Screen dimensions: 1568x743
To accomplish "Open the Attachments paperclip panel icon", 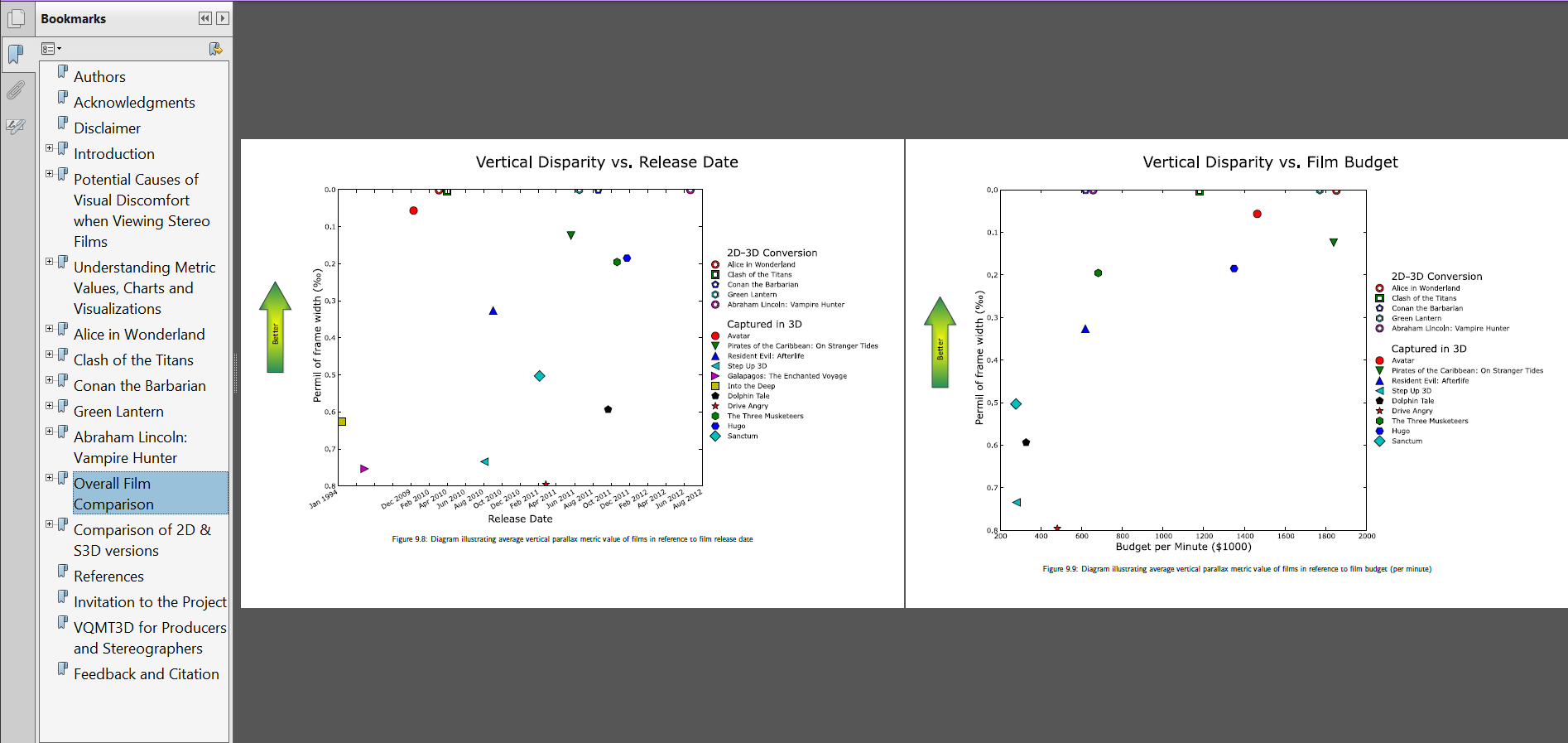I will pyautogui.click(x=17, y=89).
